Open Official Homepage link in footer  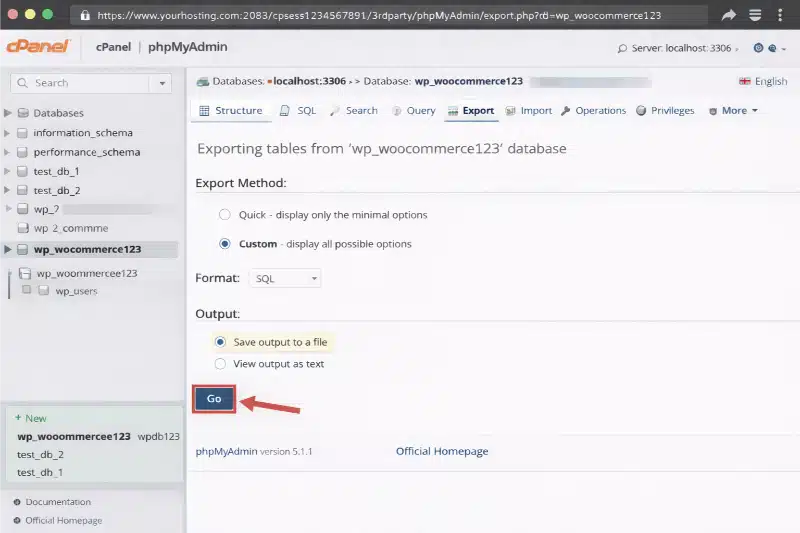442,451
